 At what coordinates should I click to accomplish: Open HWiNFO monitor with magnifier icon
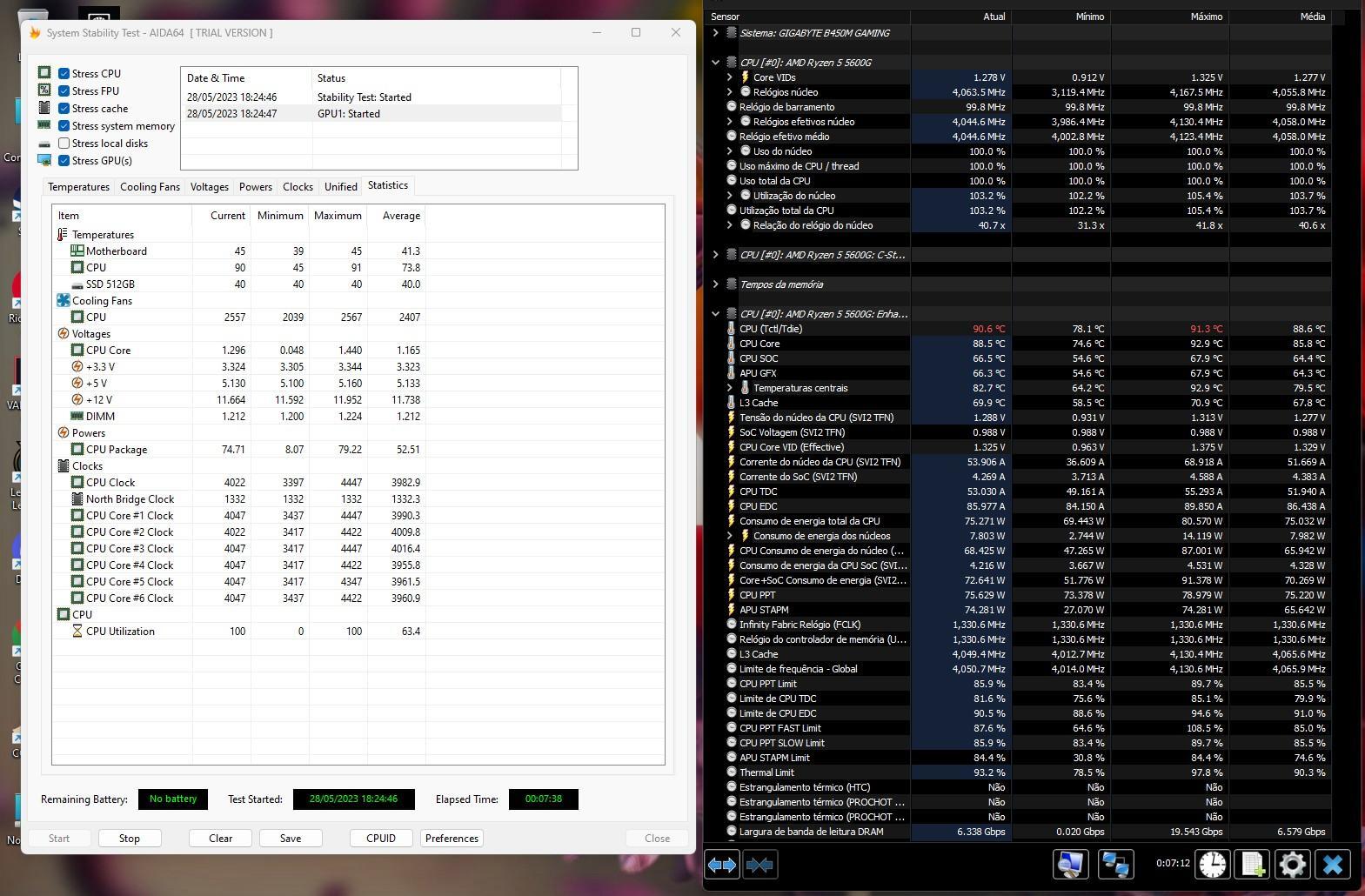(1070, 864)
